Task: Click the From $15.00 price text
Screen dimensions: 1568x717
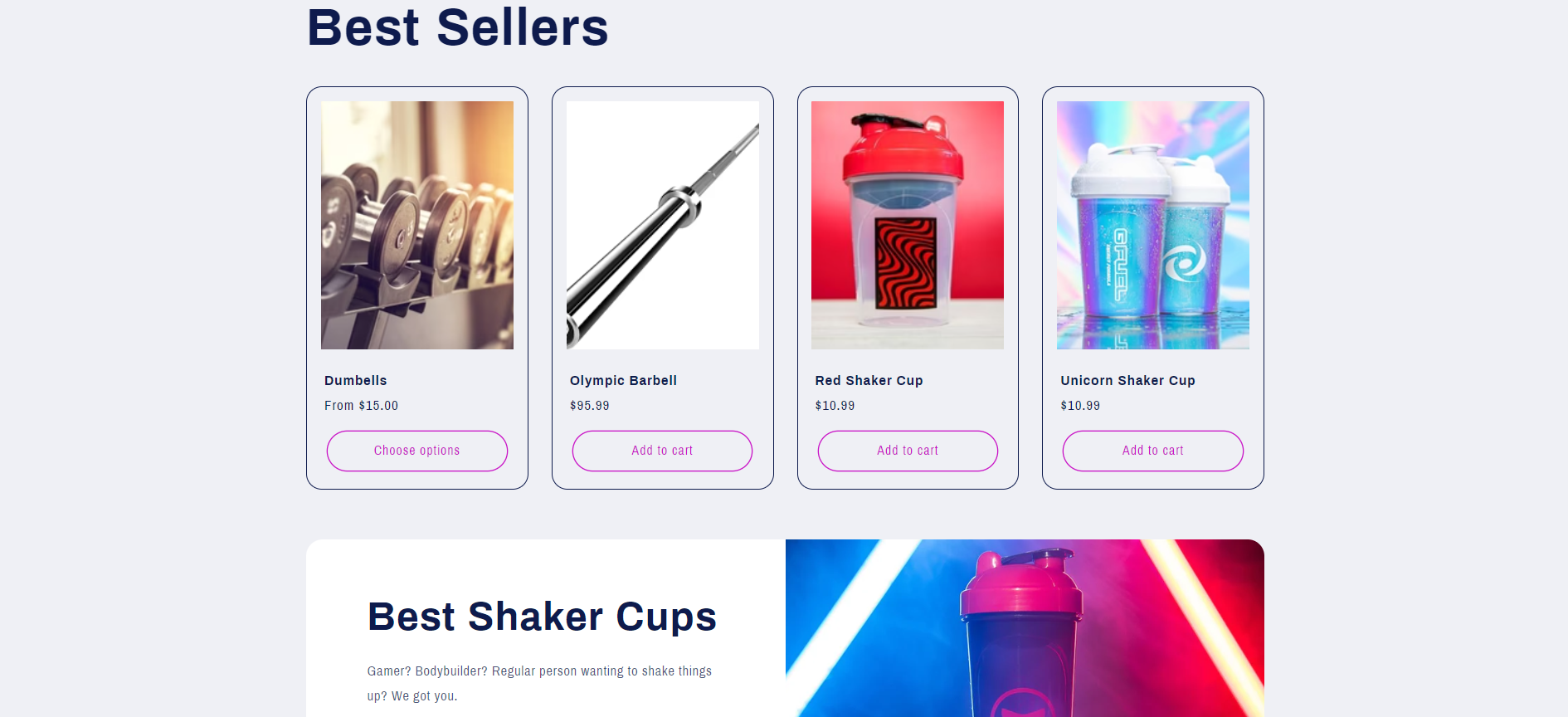Action: pyautogui.click(x=361, y=406)
